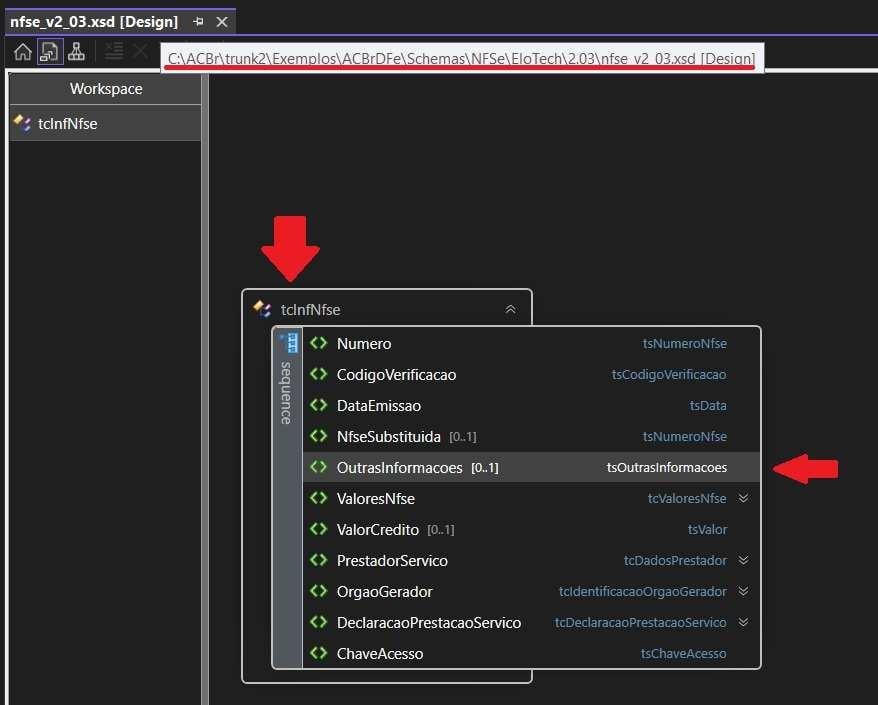878x705 pixels.
Task: Click the file path tooltip text
Action: pyautogui.click(x=462, y=58)
